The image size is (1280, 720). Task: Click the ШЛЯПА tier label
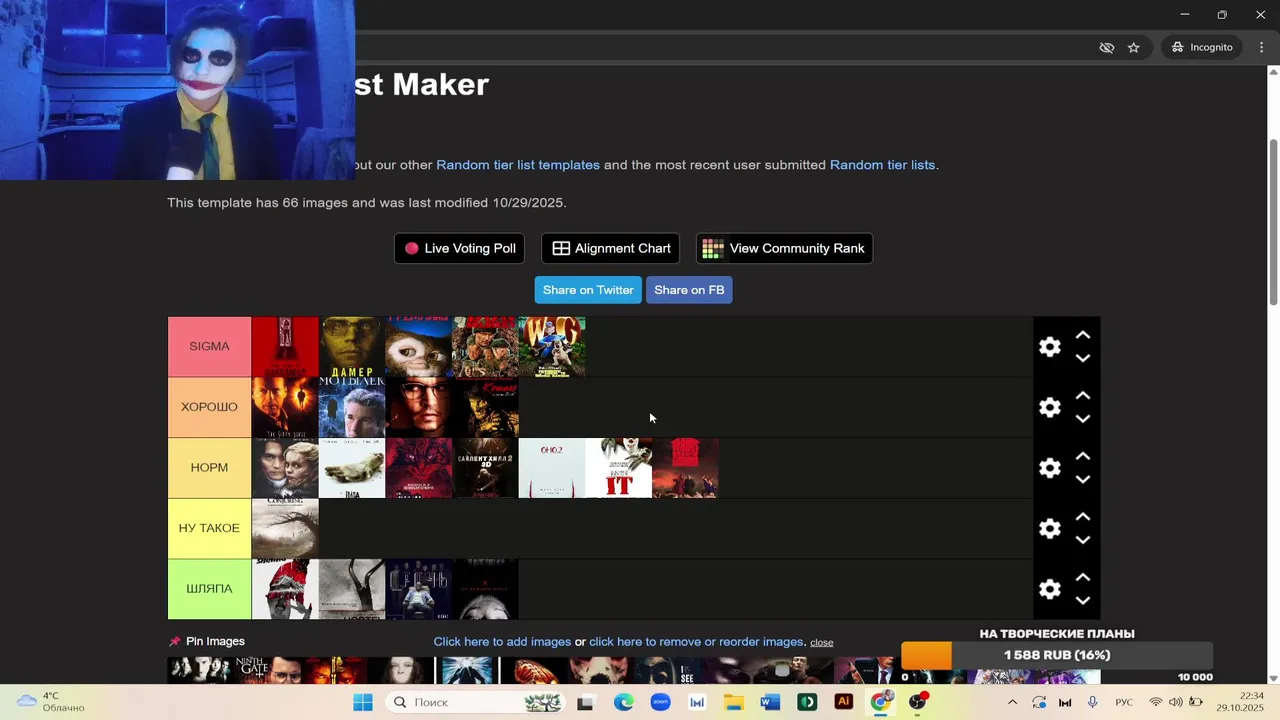point(209,589)
